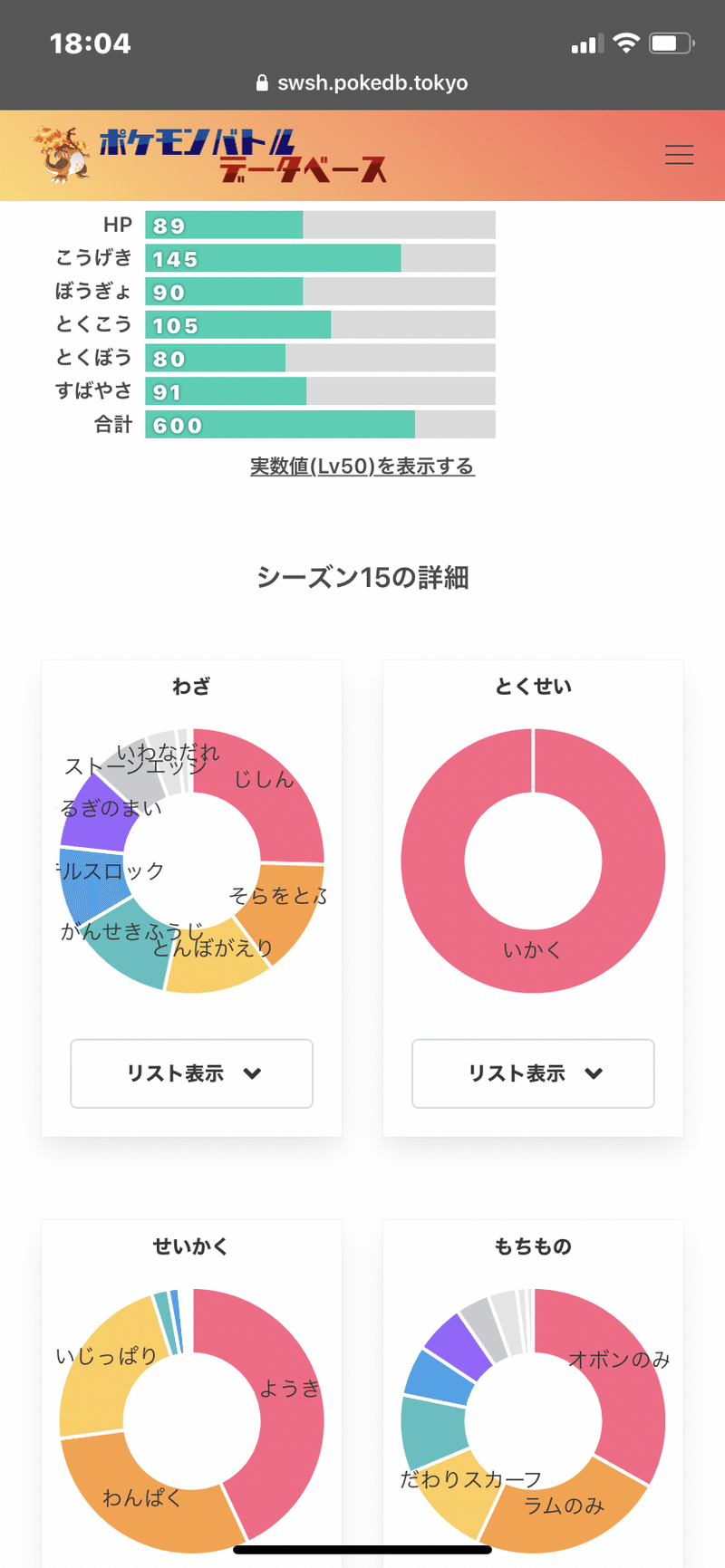Tap the Wi-Fi status icon

click(x=625, y=43)
